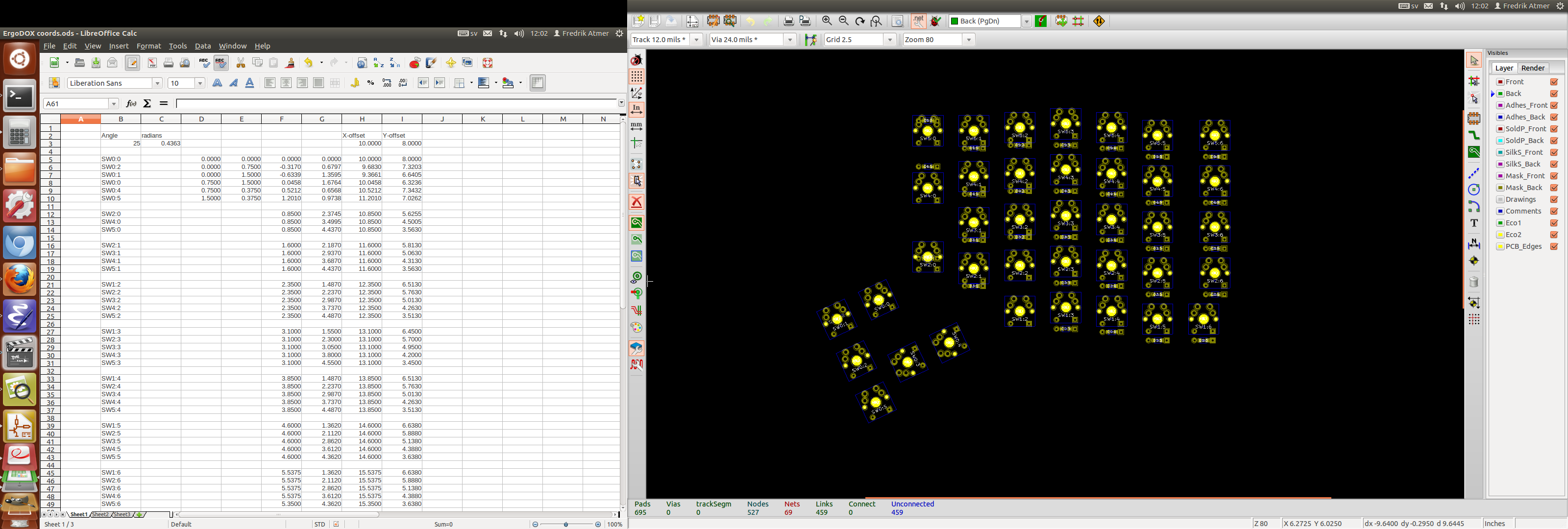Uncheck the SilkS_Front layer visibility
The image size is (1568, 529).
tap(1555, 152)
